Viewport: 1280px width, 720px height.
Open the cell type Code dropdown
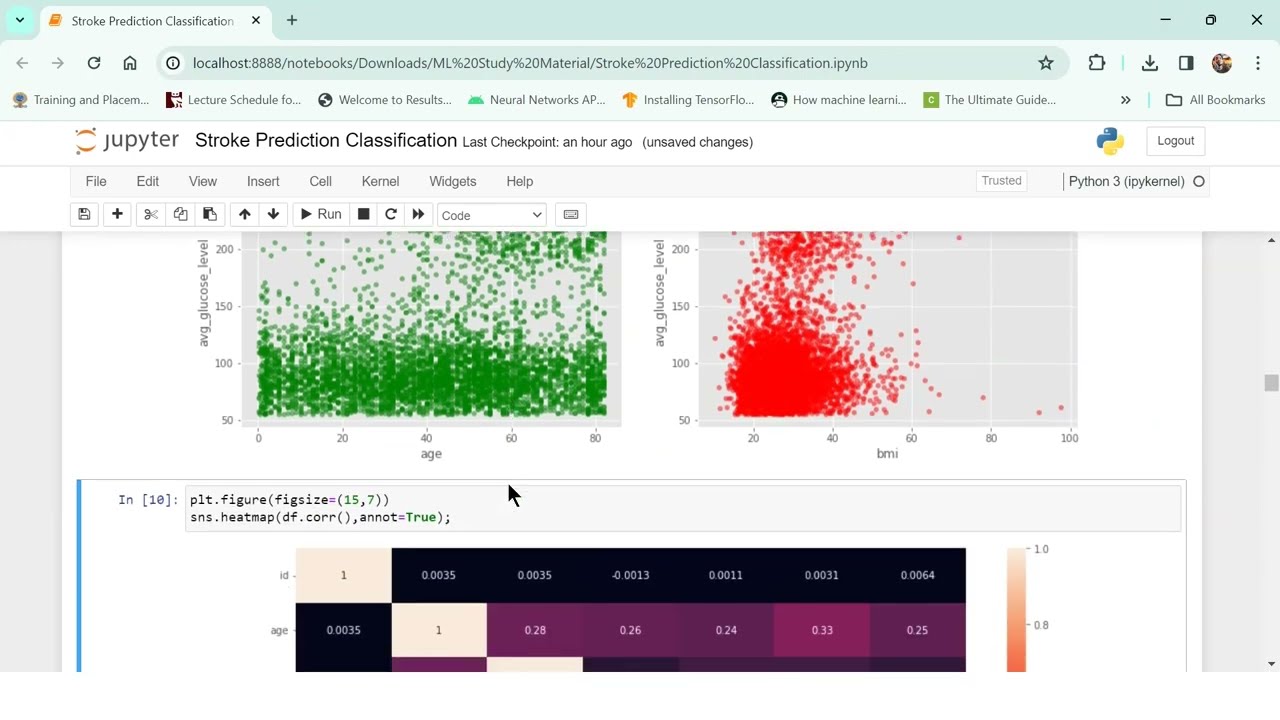coord(491,215)
